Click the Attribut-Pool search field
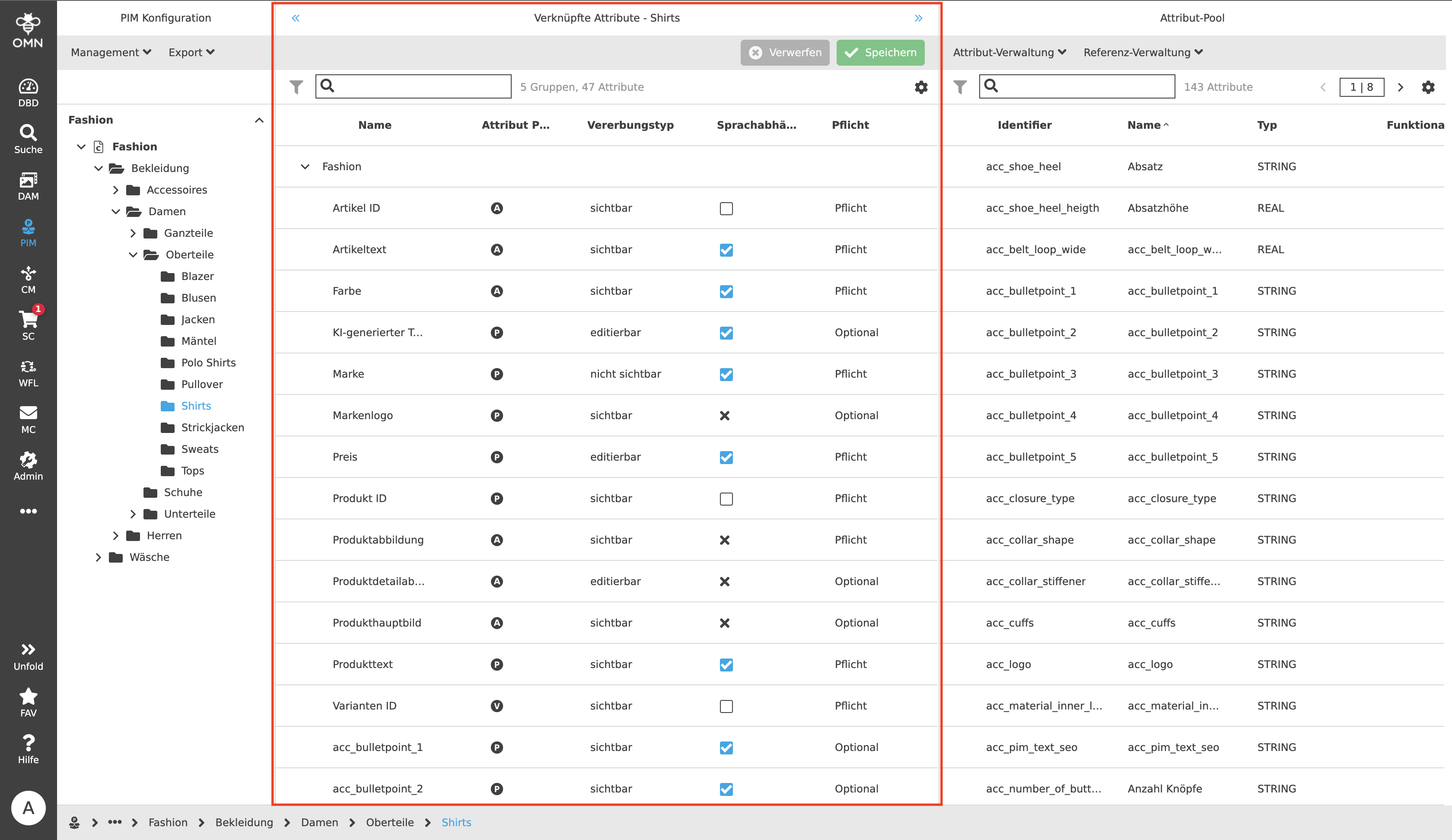This screenshot has height=840, width=1452. (x=1076, y=86)
